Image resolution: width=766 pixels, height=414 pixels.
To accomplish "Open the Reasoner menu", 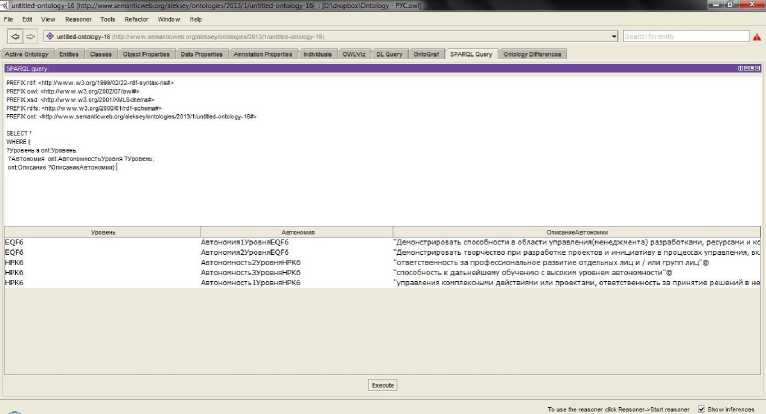I will tap(78, 20).
